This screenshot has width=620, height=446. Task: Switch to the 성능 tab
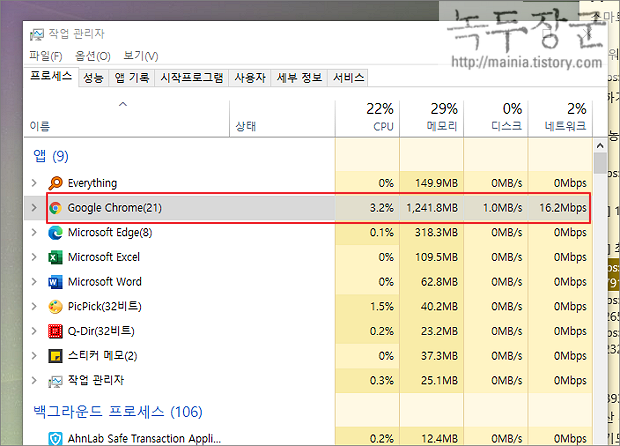click(x=93, y=77)
